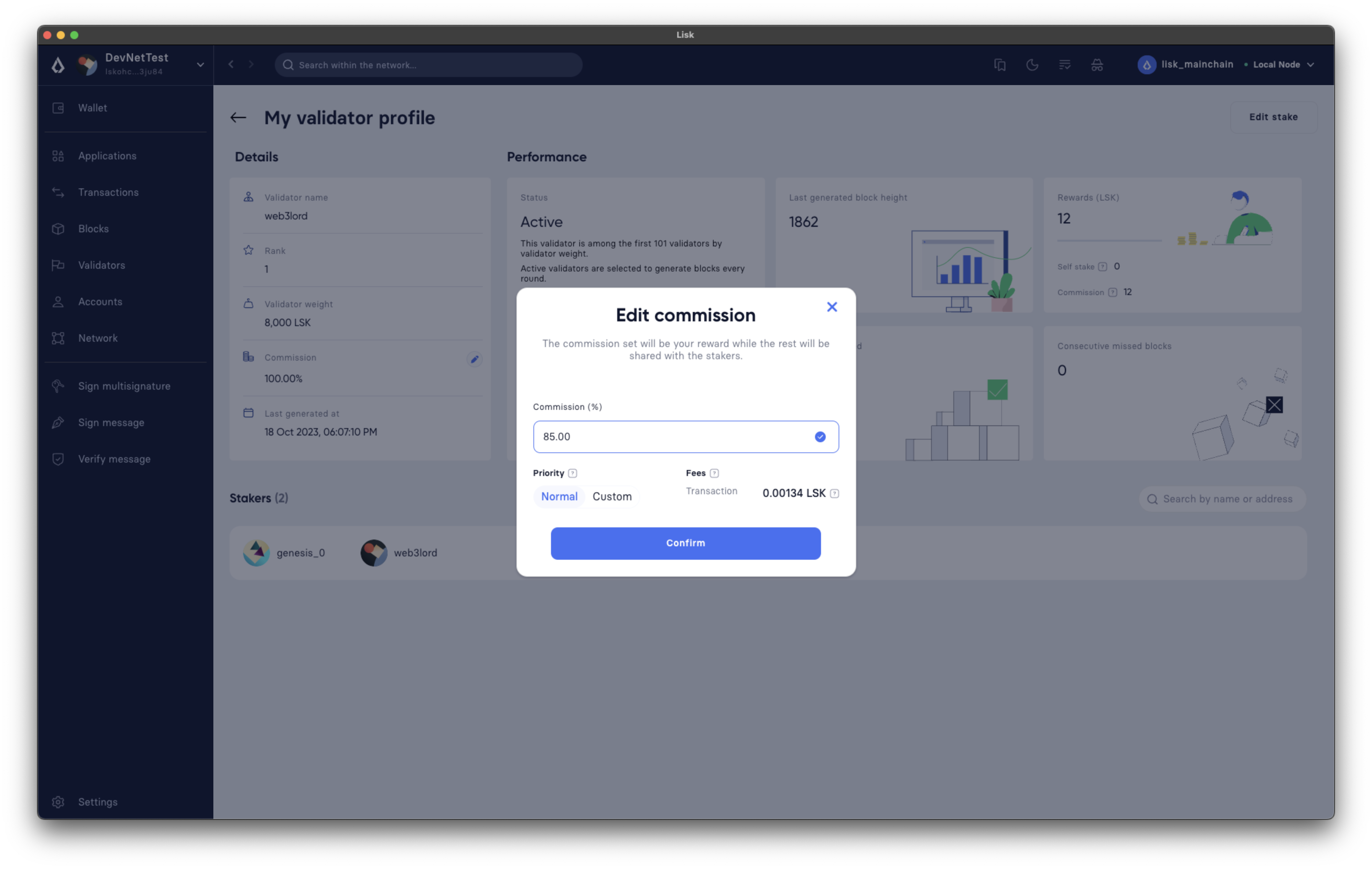The width and height of the screenshot is (1372, 869).
Task: Toggle discreet mode incognito icon
Action: [1097, 65]
